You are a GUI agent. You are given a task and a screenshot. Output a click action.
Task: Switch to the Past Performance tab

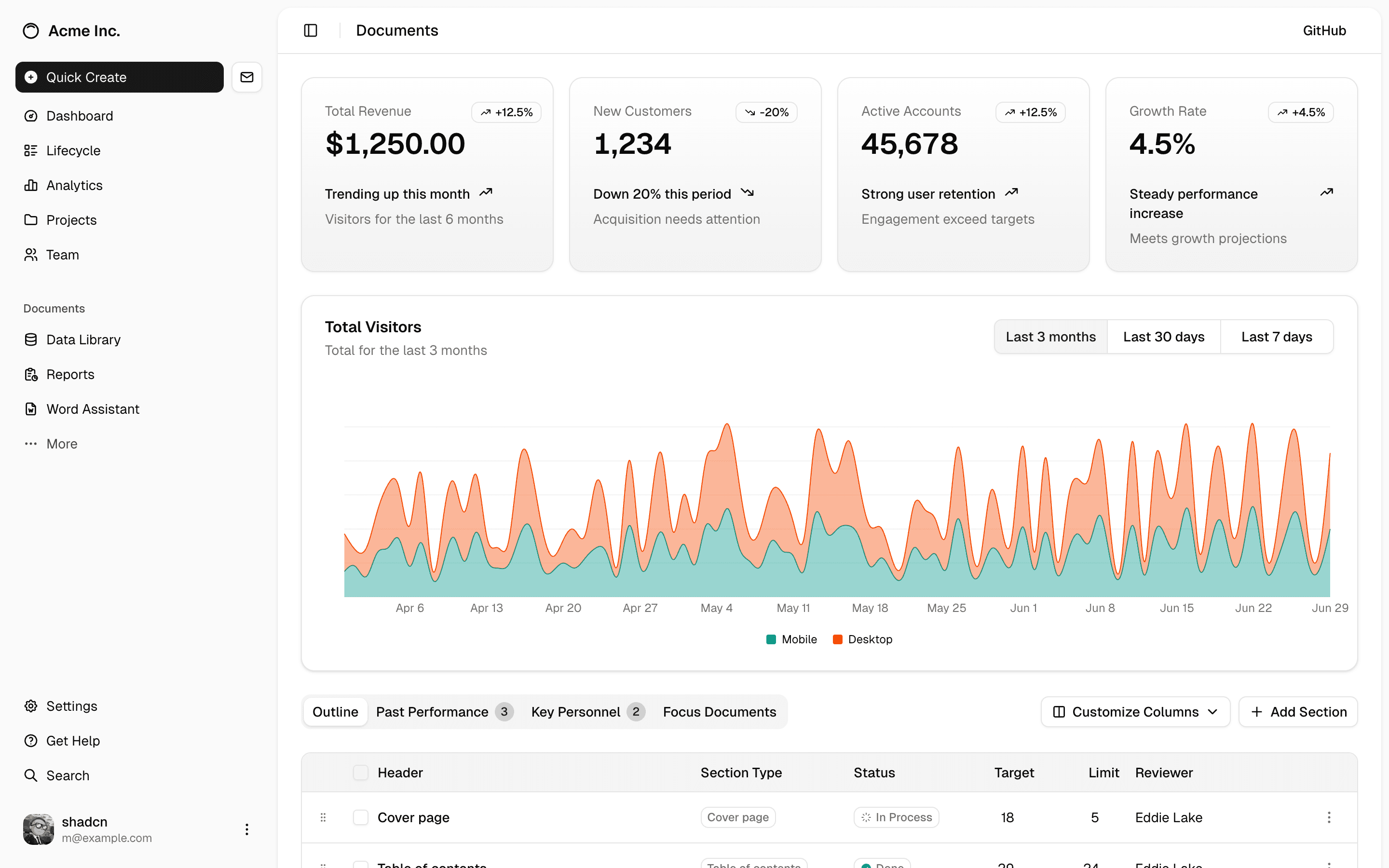432,711
